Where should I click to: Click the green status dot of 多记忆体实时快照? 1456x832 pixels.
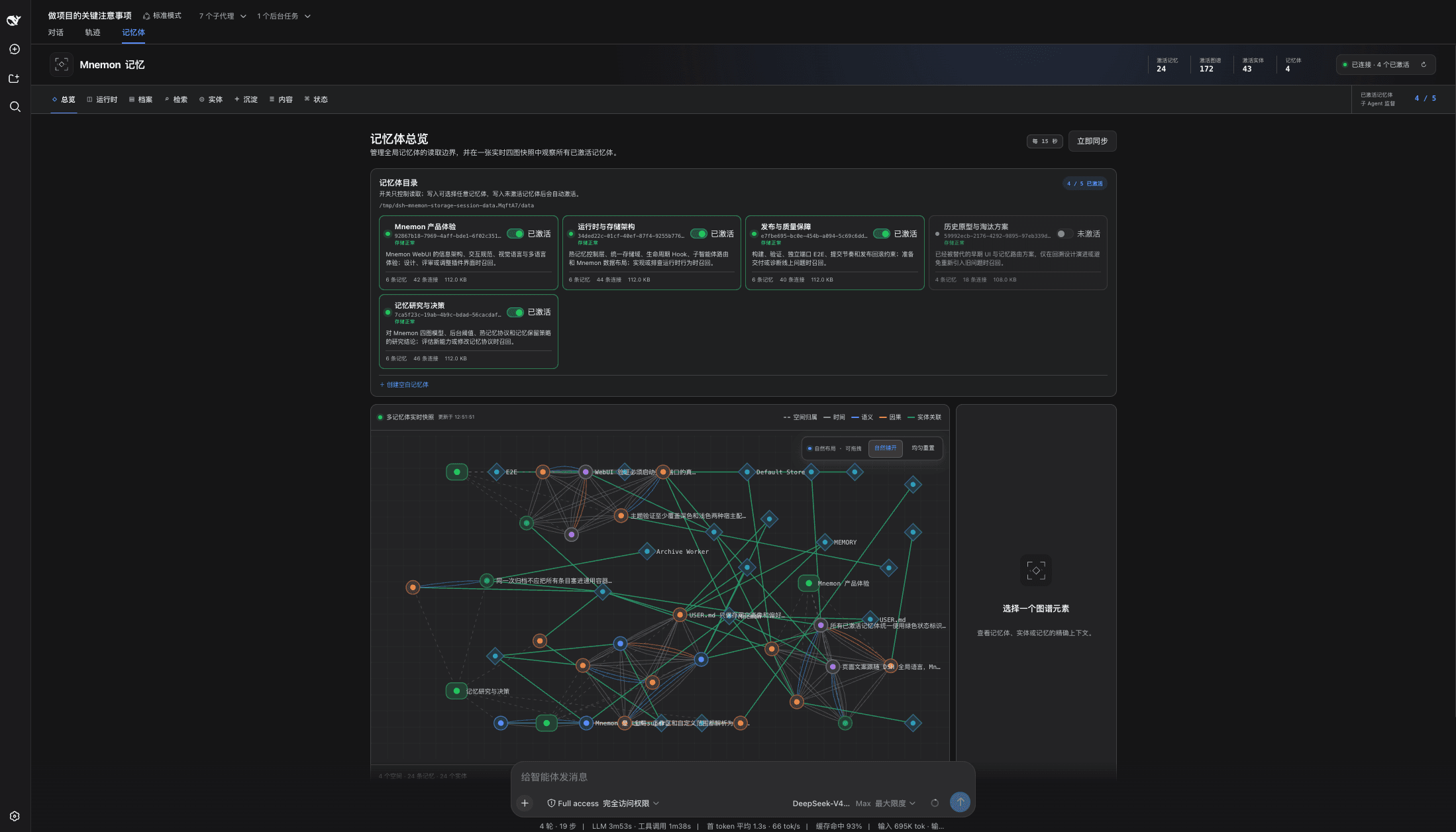[380, 417]
